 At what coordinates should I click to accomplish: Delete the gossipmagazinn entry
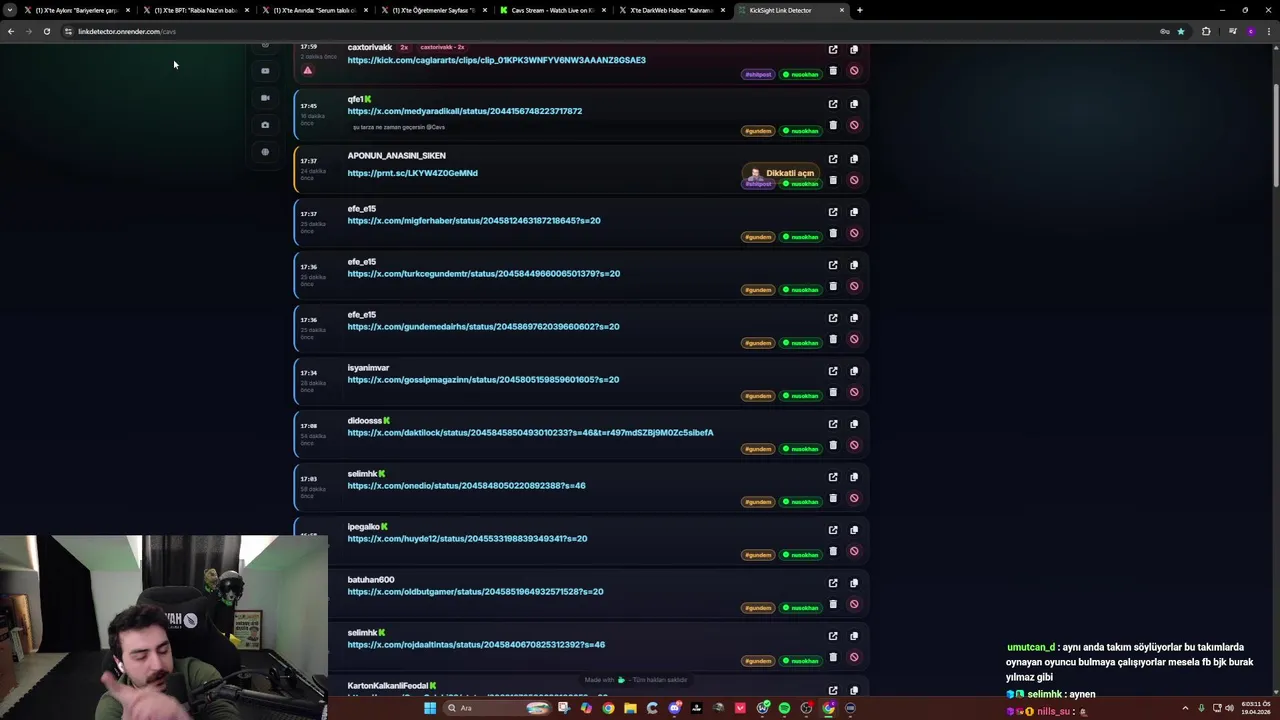[833, 392]
